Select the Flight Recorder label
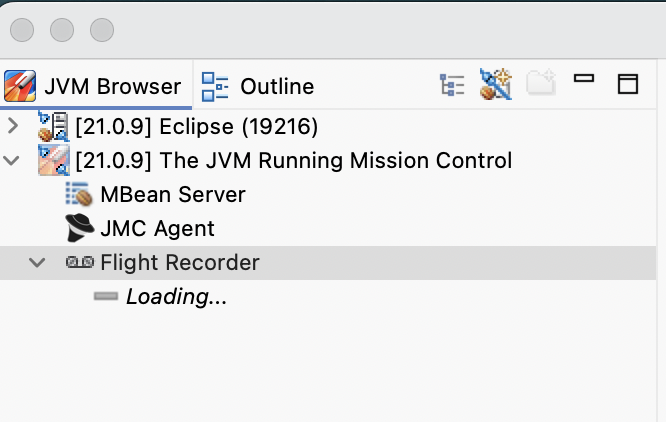 [179, 263]
